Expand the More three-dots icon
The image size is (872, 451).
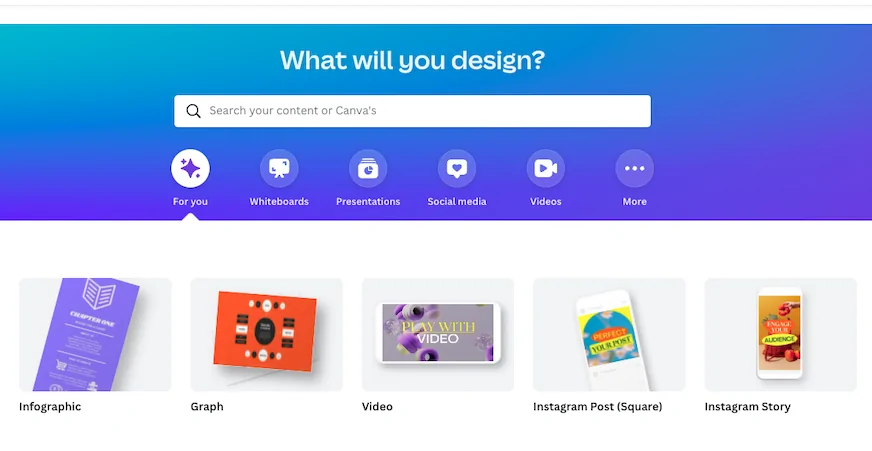(635, 168)
